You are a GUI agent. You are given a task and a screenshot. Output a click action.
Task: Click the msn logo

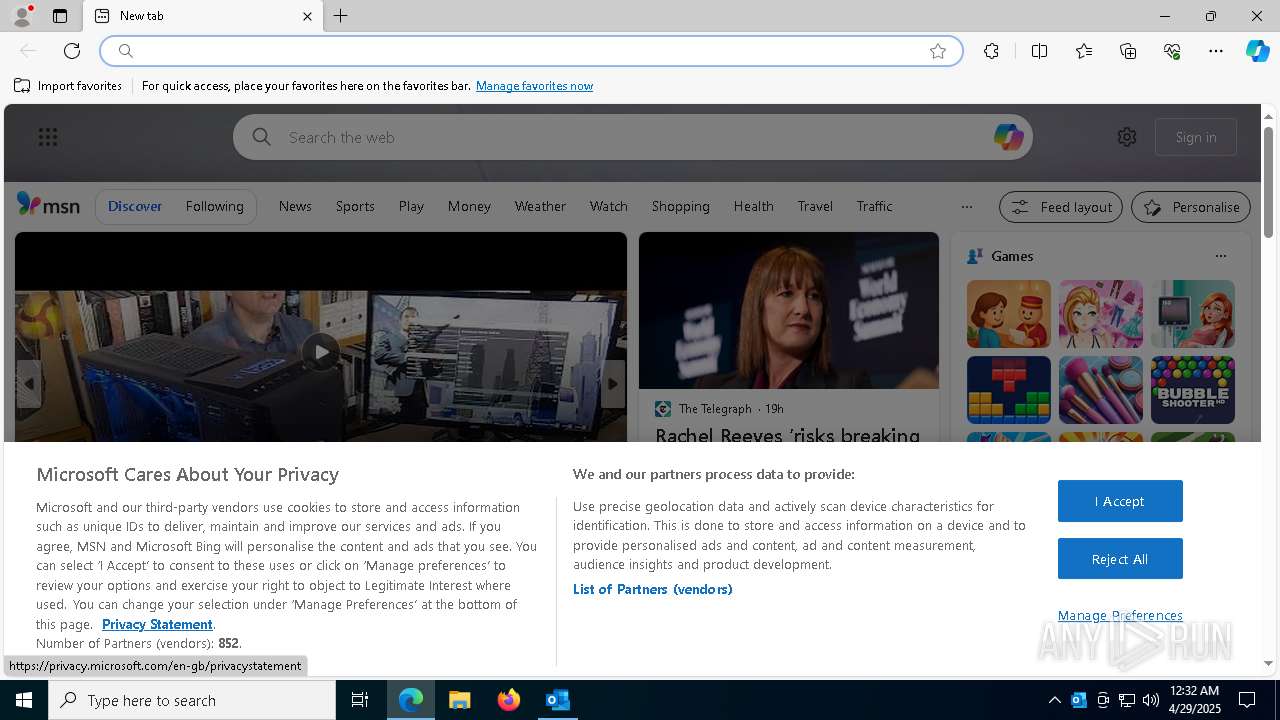click(48, 205)
